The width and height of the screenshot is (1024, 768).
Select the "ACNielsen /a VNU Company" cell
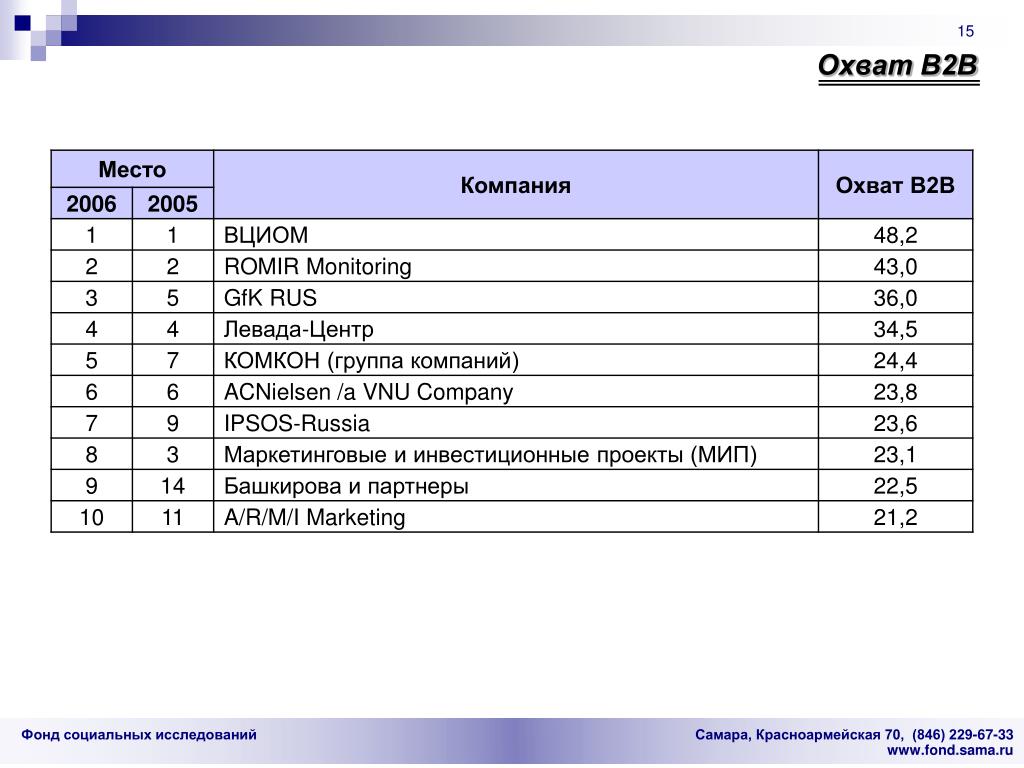pyautogui.click(x=515, y=392)
